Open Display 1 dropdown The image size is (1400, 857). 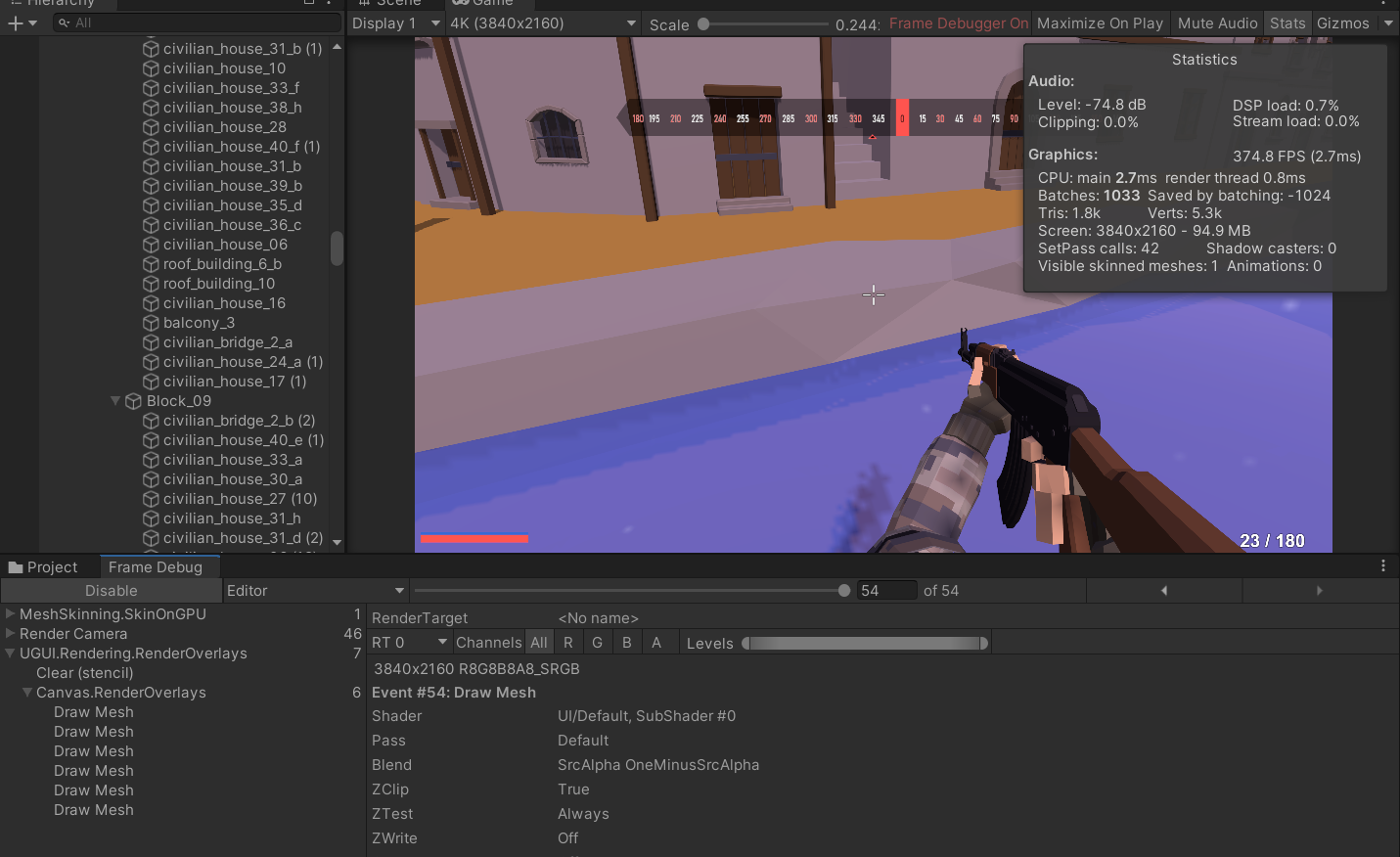tap(395, 23)
